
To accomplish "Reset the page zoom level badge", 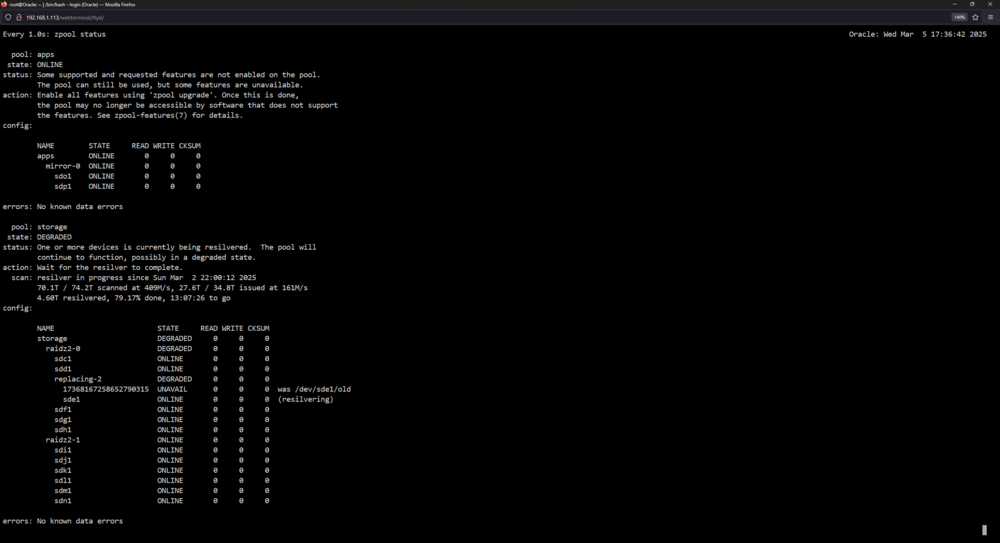I will click(959, 17).
